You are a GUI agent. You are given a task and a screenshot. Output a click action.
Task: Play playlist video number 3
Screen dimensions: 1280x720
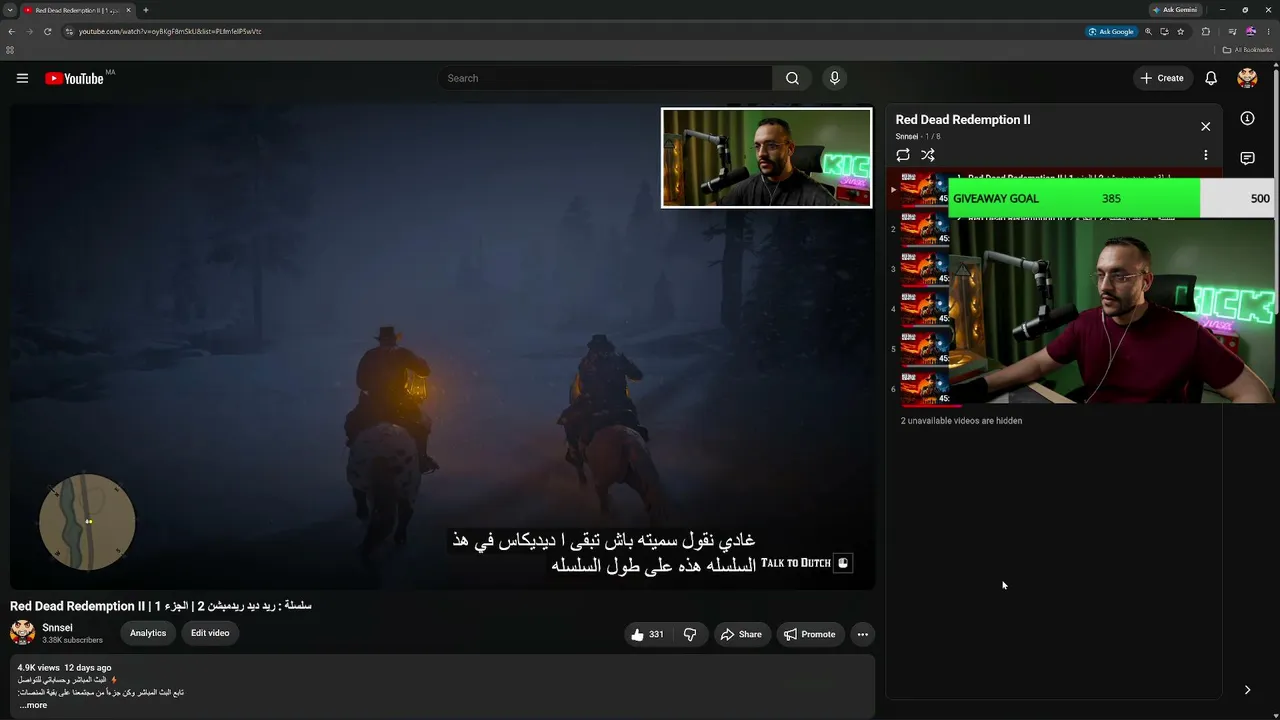(924, 269)
